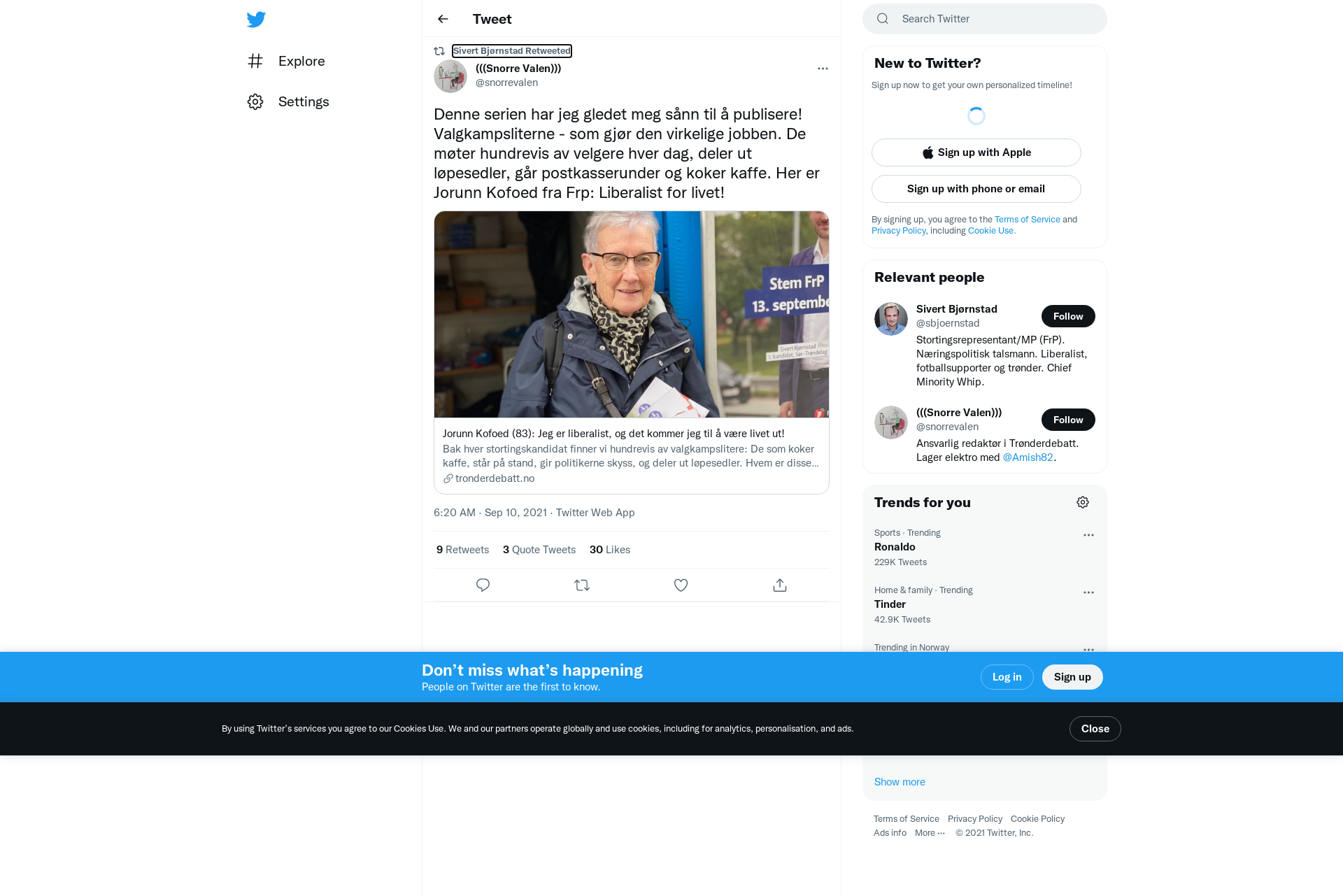Like the tweet with the heart icon

pos(681,585)
